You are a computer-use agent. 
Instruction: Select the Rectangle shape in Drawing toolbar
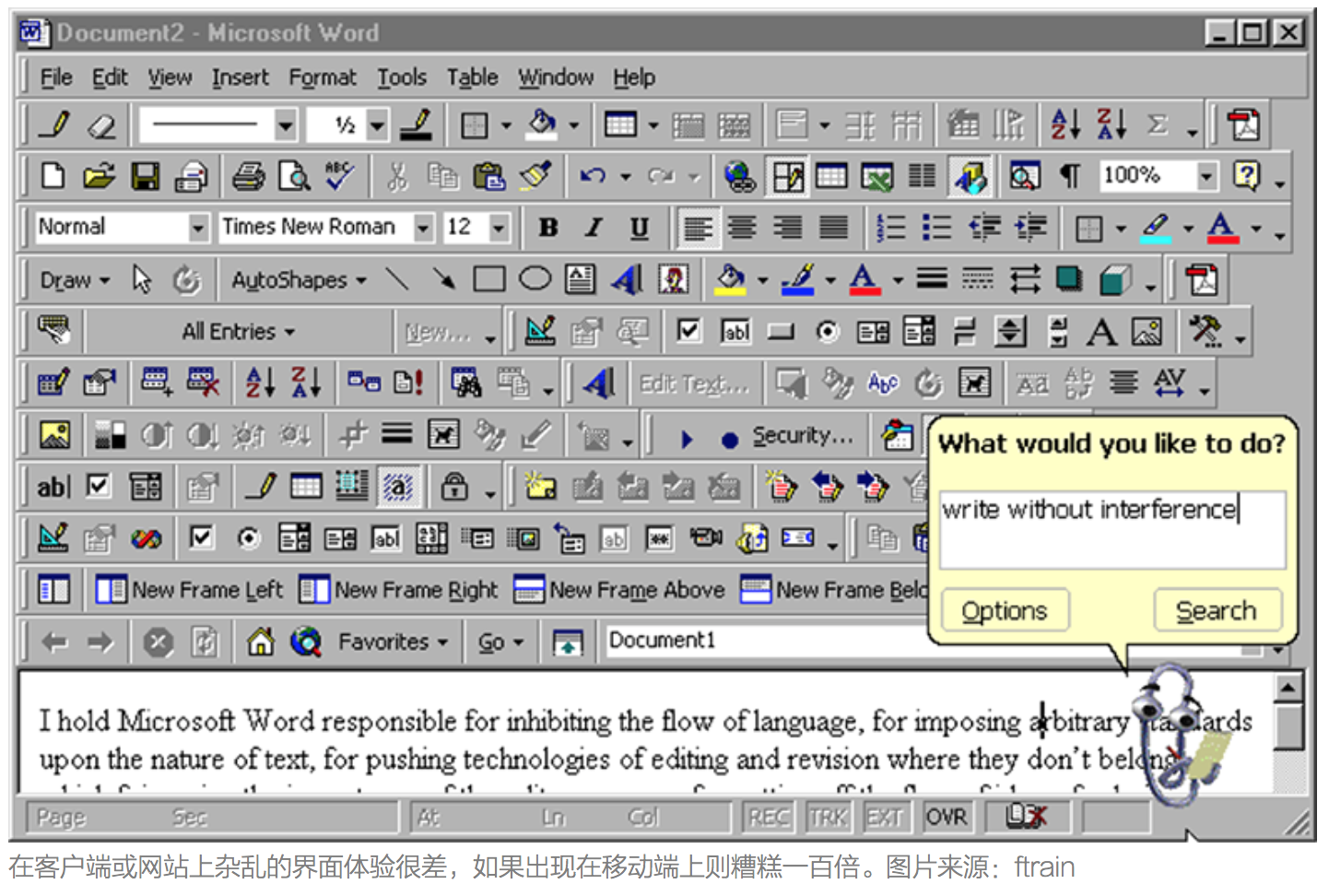click(x=489, y=278)
